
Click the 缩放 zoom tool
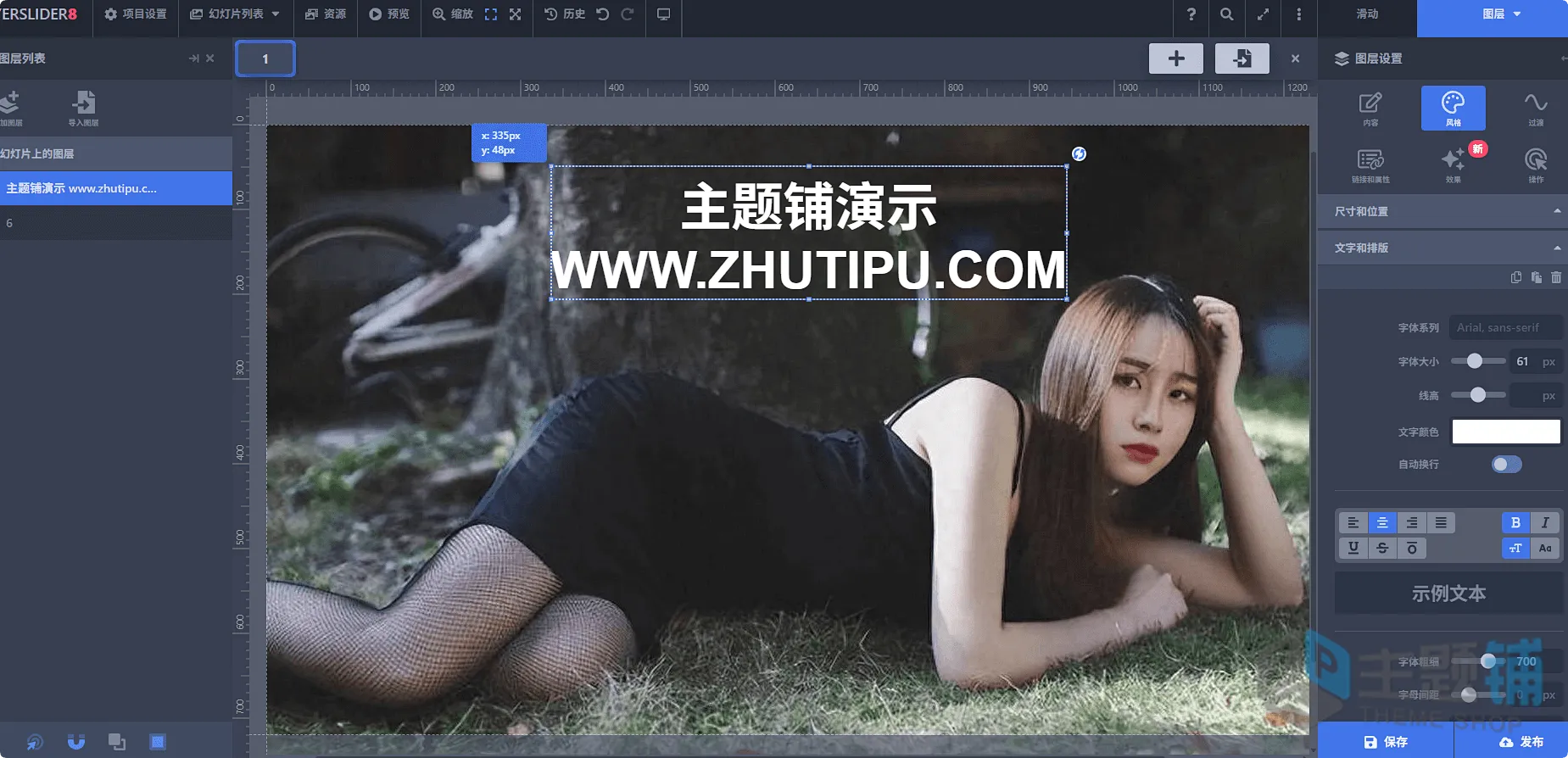453,14
